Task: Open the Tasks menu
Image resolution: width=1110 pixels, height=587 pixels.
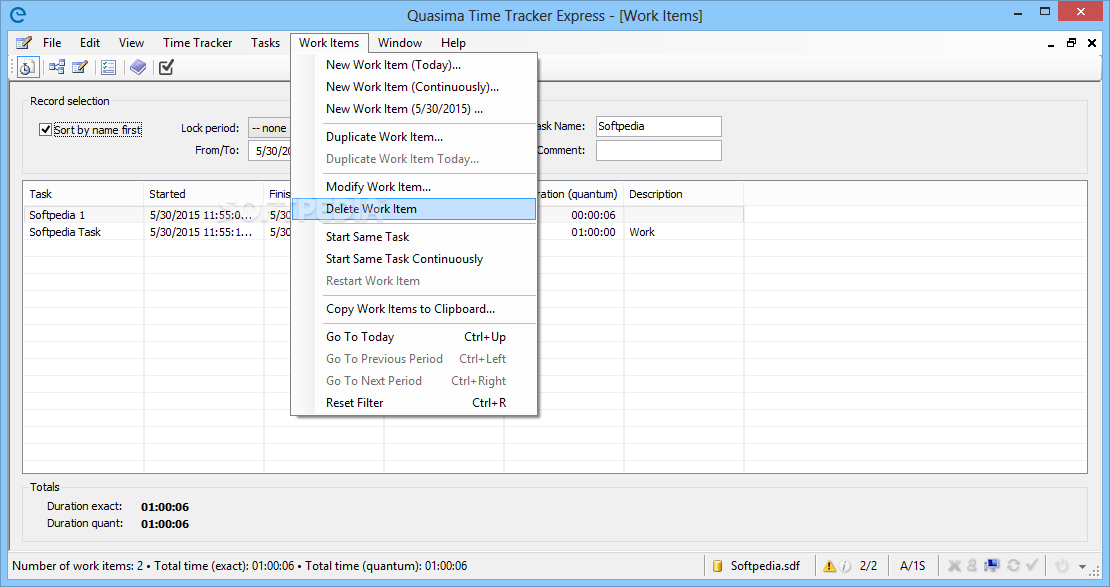Action: [265, 42]
